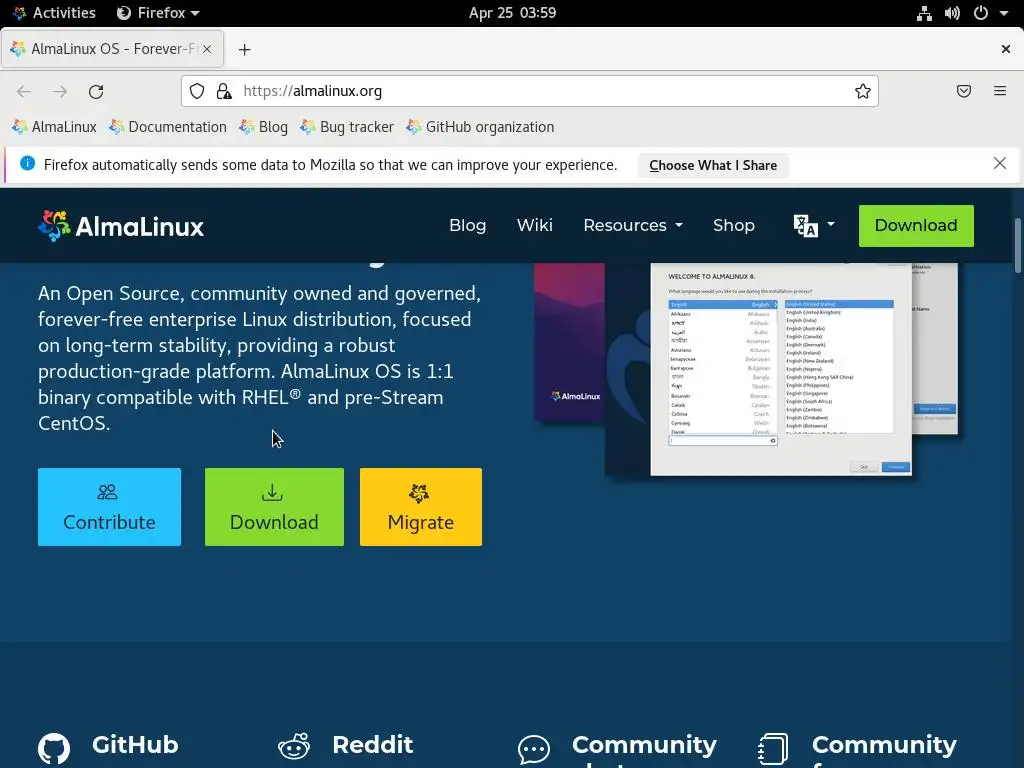Open a new browser tab
The height and width of the screenshot is (768, 1024).
tap(244, 50)
